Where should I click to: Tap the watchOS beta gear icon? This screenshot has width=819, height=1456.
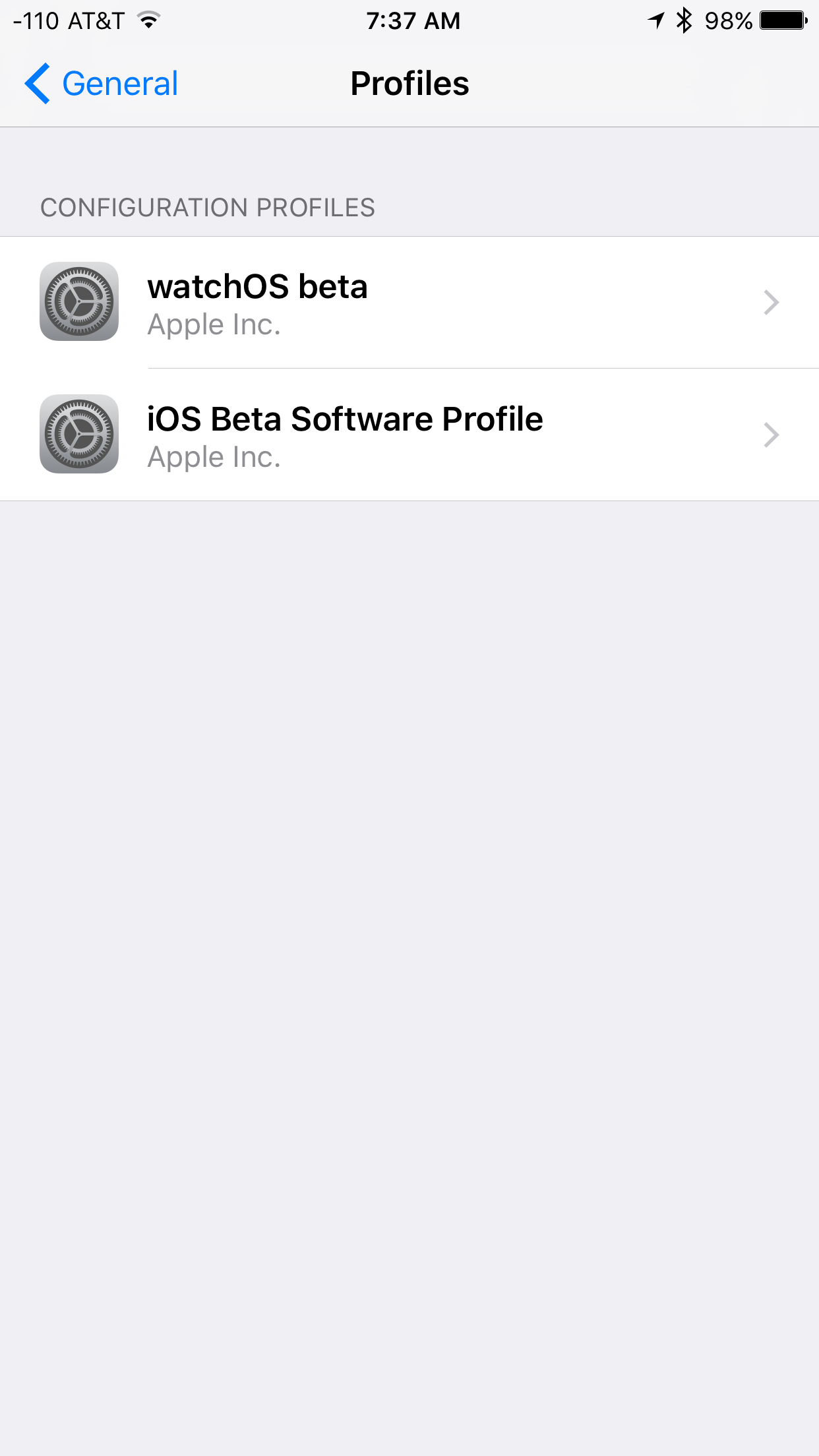tap(79, 301)
